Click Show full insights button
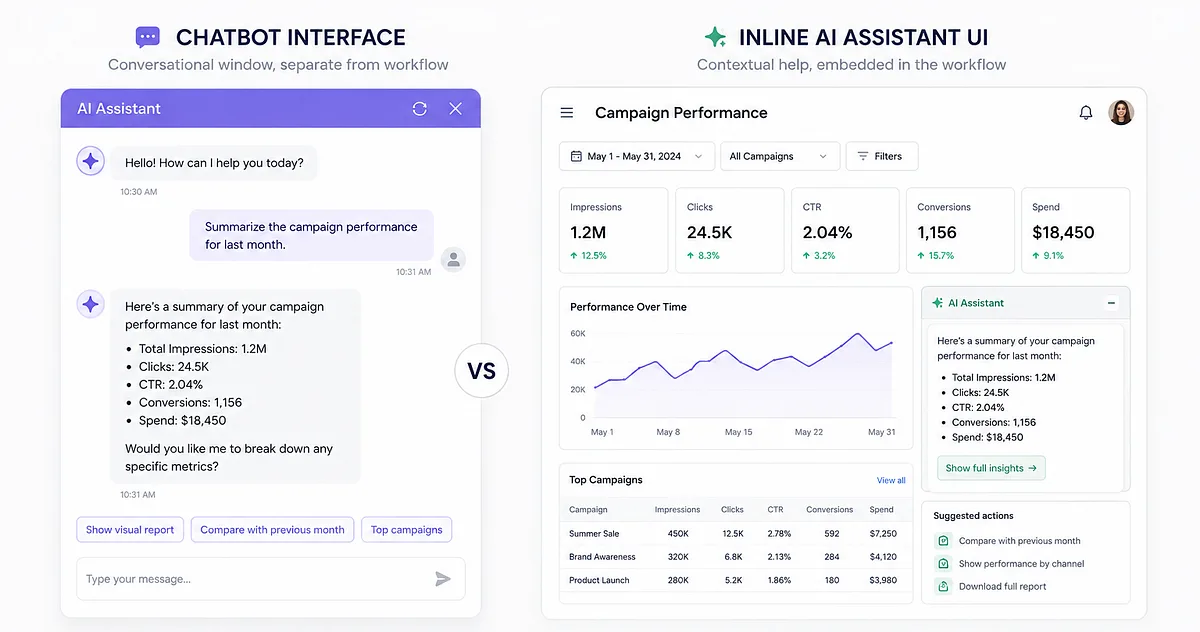This screenshot has width=1200, height=632. [x=991, y=468]
